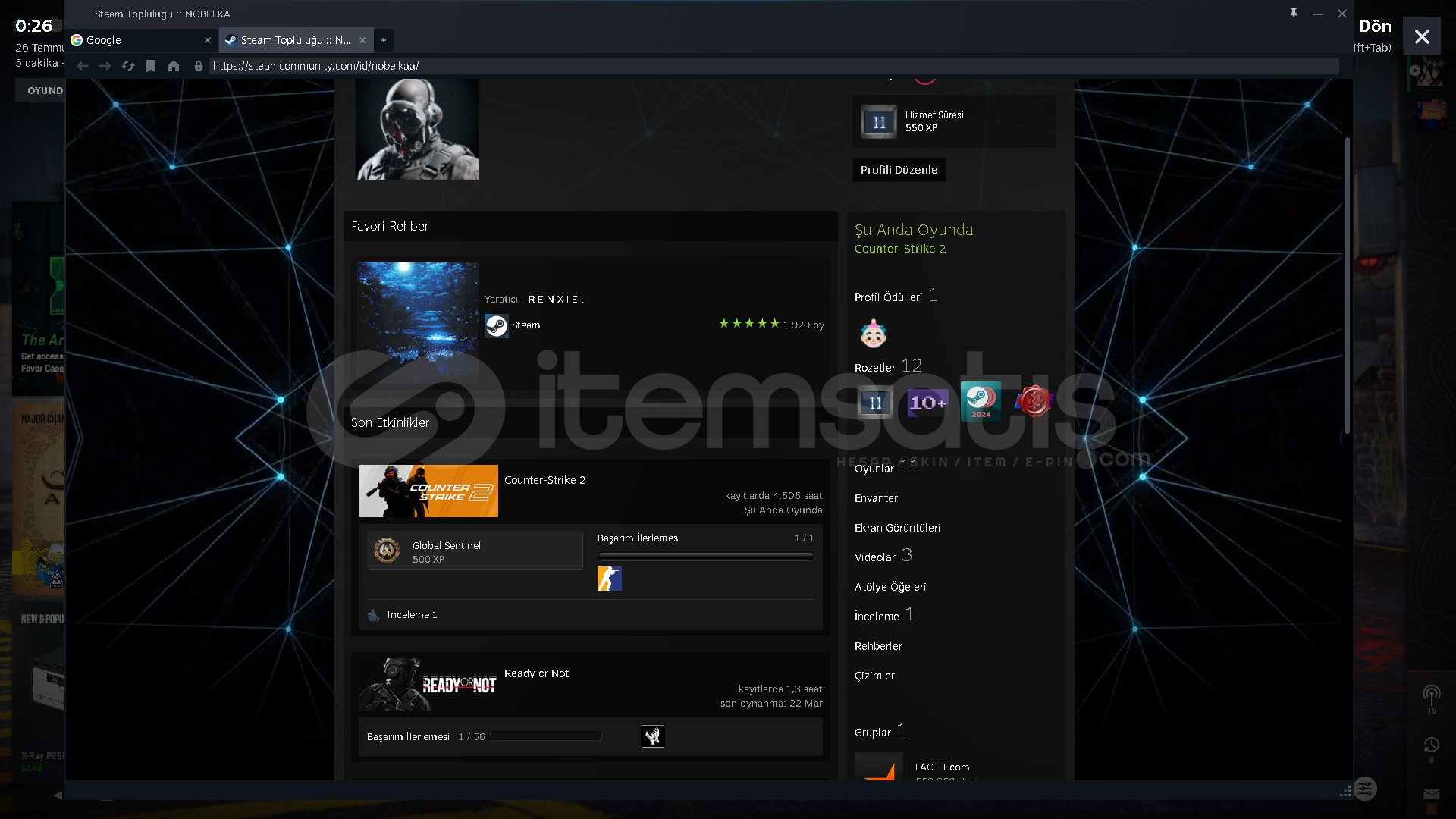Open the Gruplar 1 link

(880, 731)
